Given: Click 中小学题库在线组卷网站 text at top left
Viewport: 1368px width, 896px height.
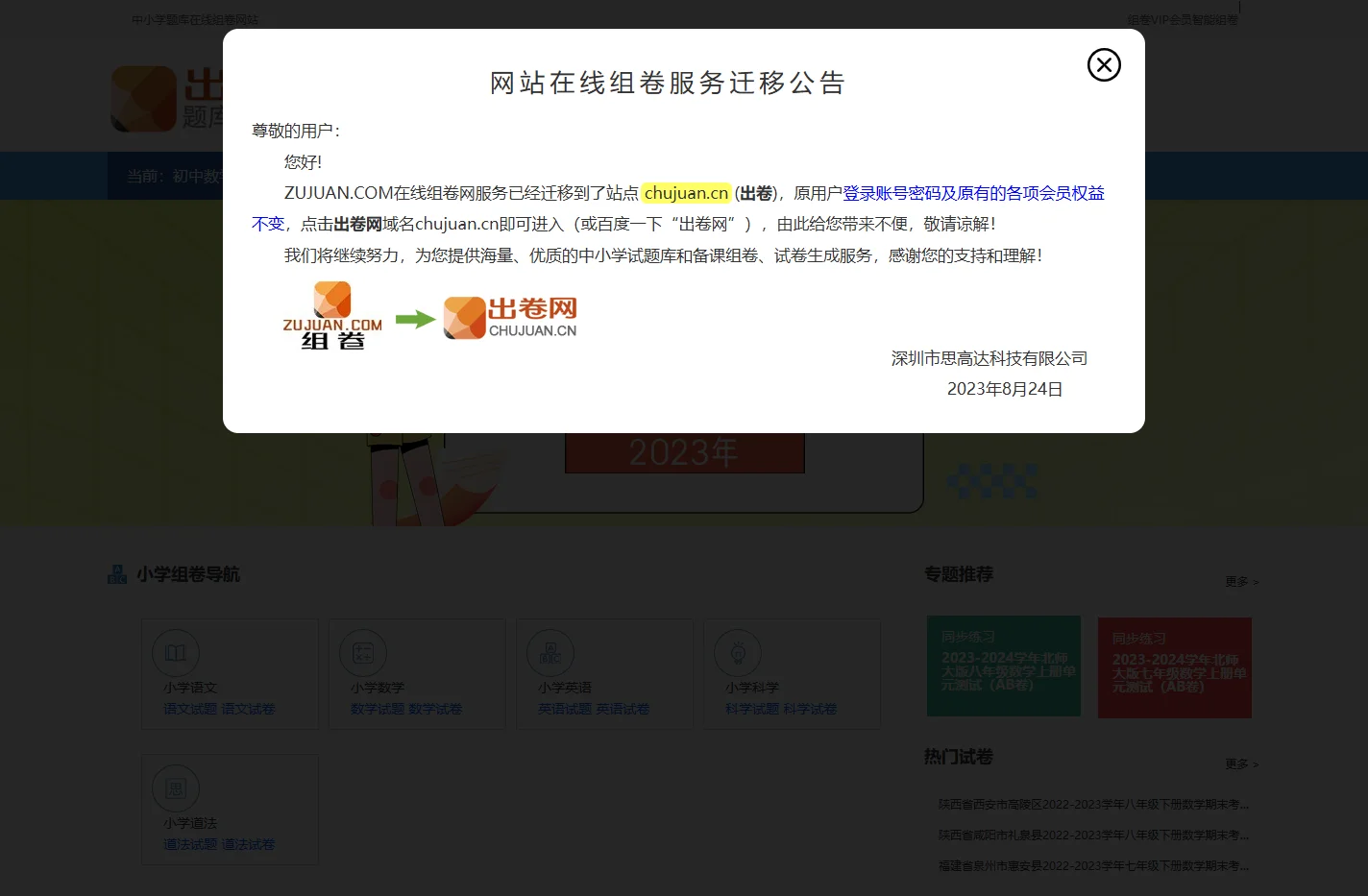Looking at the screenshot, I should 195,19.
